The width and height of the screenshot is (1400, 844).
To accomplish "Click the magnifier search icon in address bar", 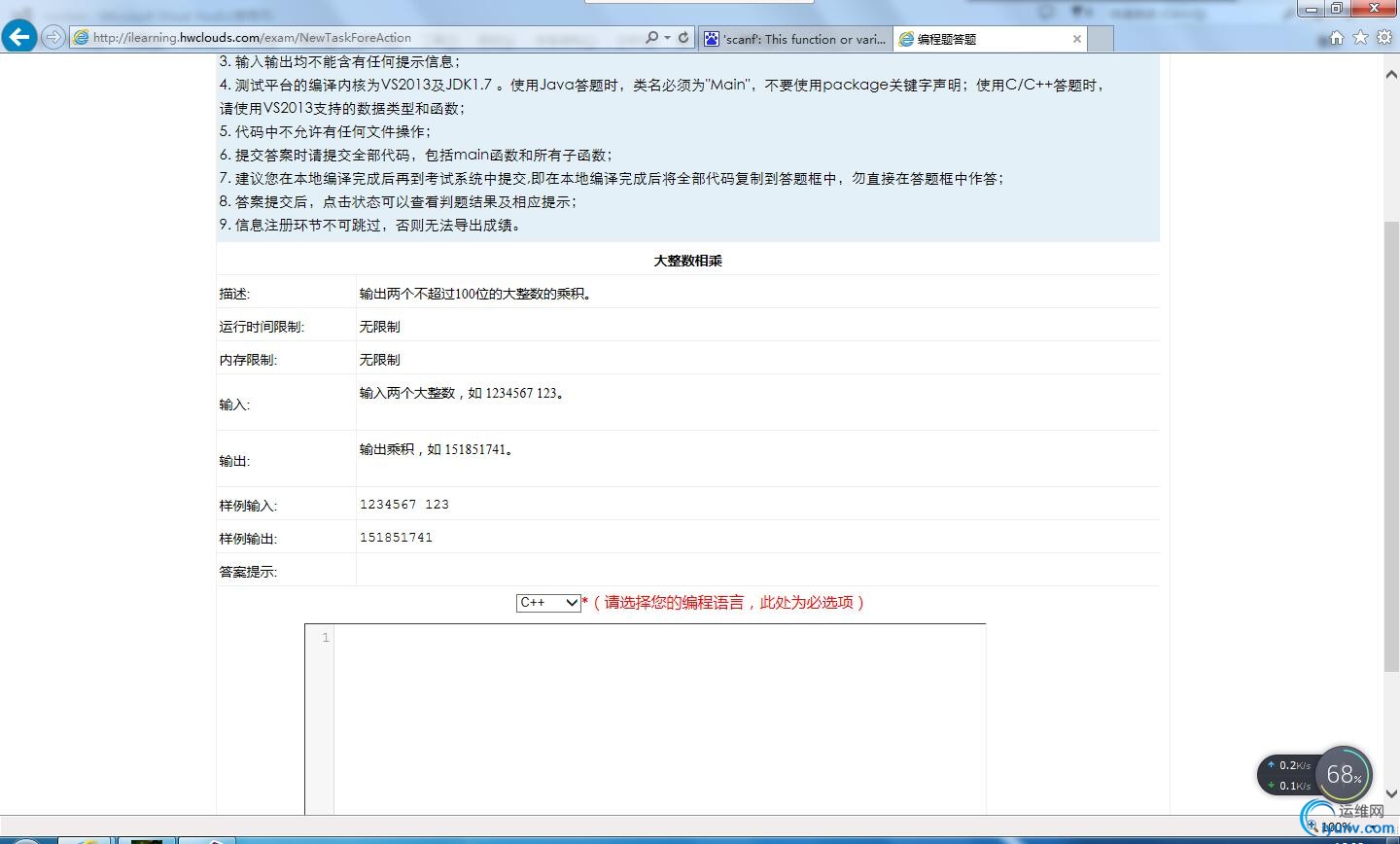I will click(x=651, y=38).
